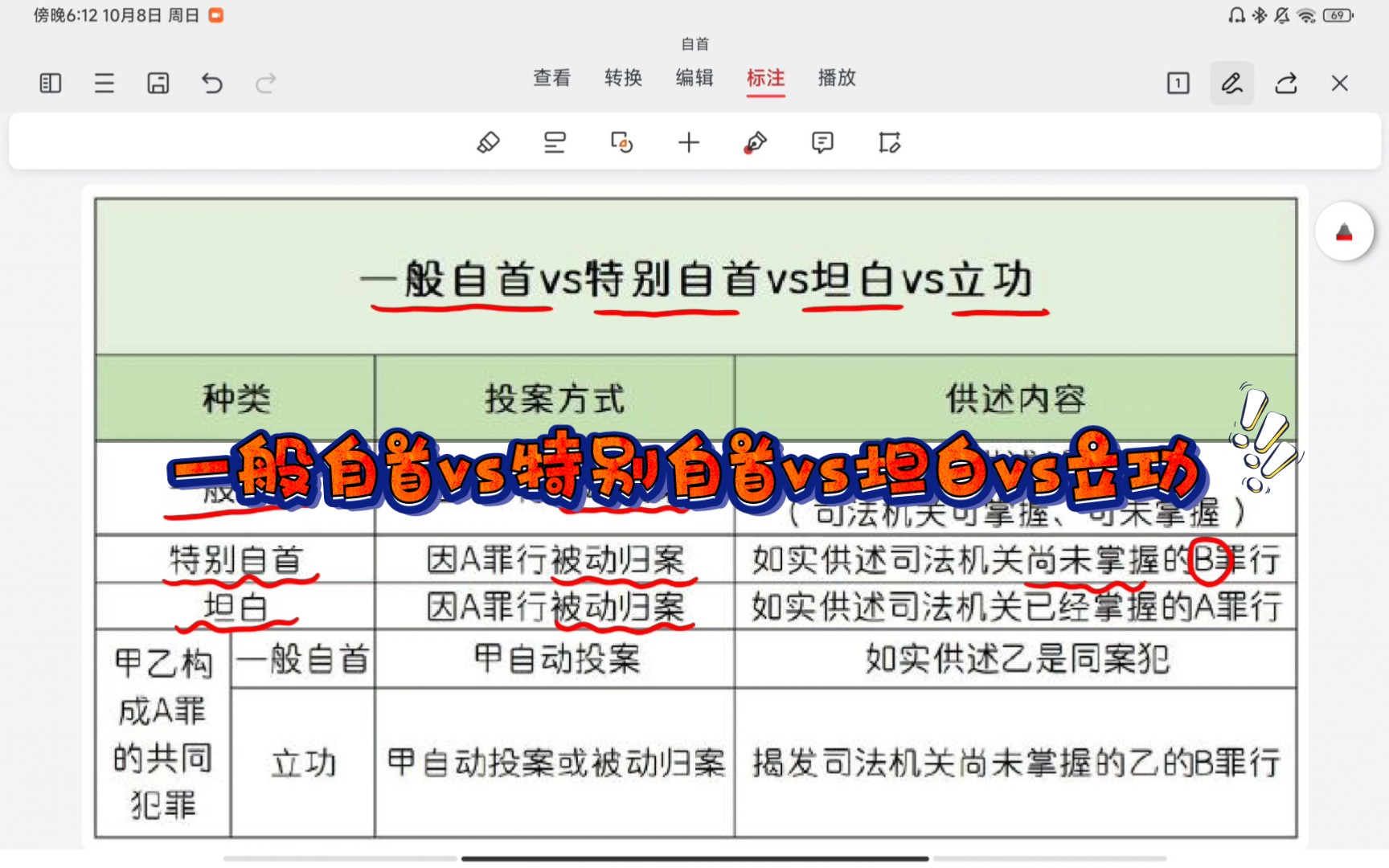Click the table title 一般自首vs特别自首vs坦白vs立功
This screenshot has width=1389, height=868.
696,280
